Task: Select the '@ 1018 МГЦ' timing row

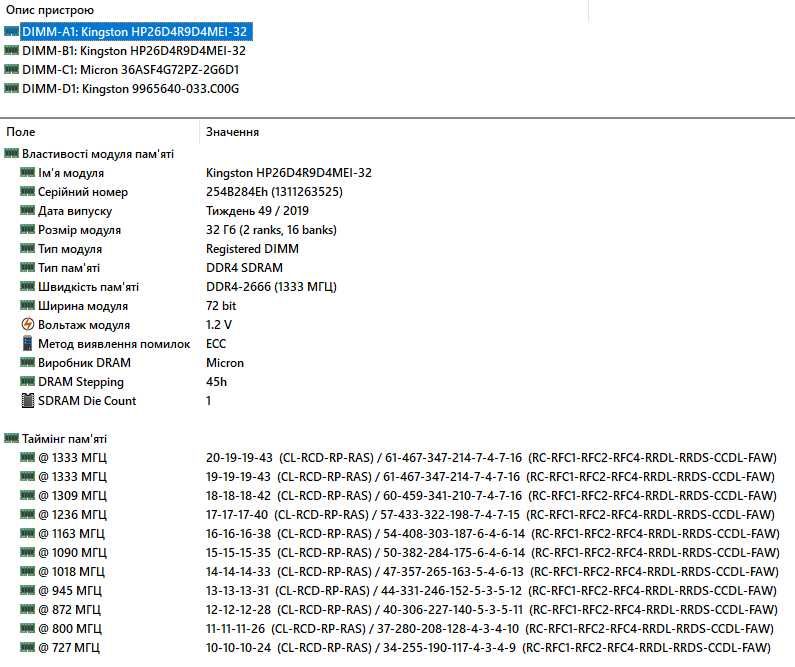Action: pyautogui.click(x=400, y=572)
